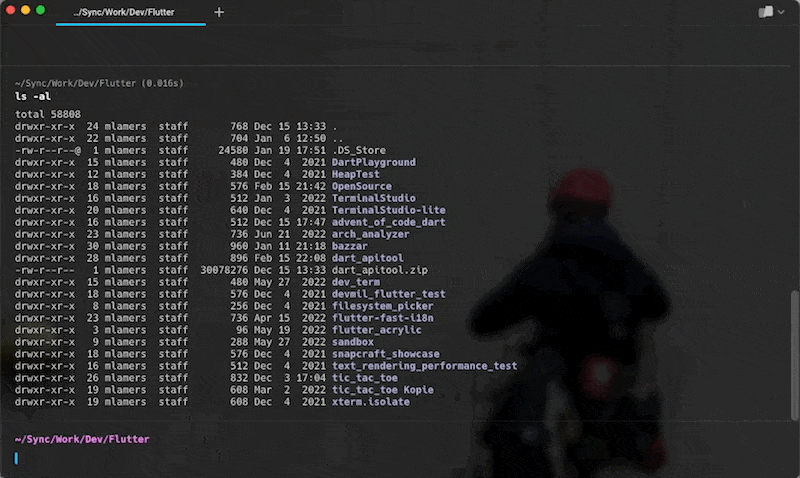Viewport: 800px width, 478px height.
Task: Open a new tab with plus icon
Action: (x=219, y=12)
